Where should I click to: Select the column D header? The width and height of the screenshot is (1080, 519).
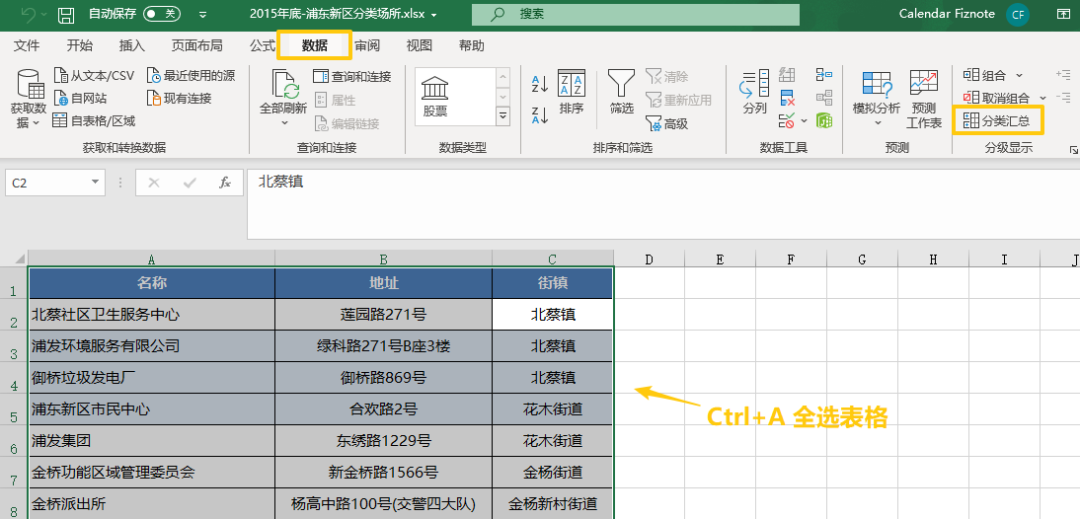648,259
